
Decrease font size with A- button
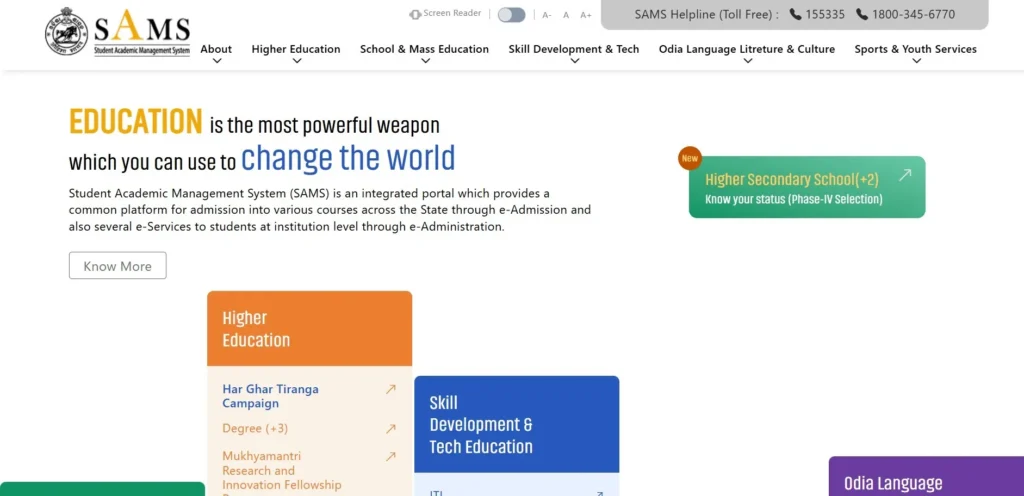(x=547, y=16)
